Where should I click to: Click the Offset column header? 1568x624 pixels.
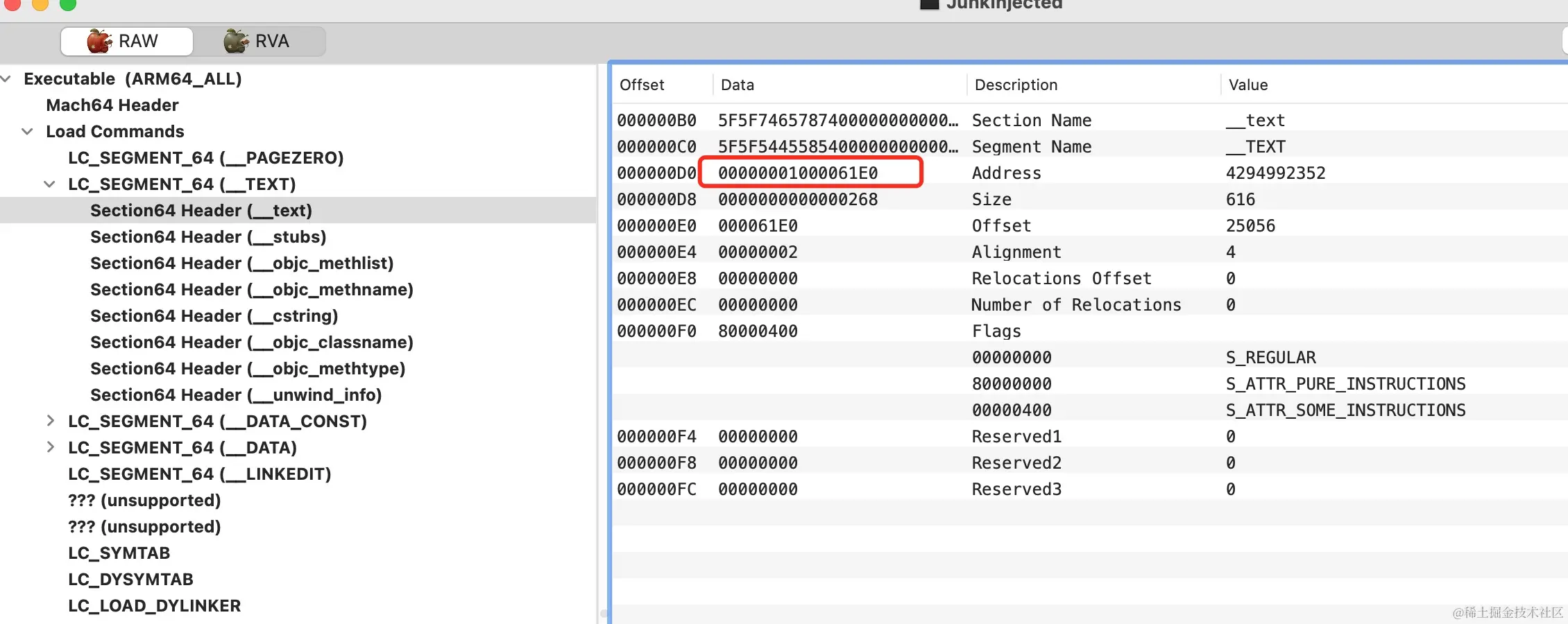tap(642, 85)
